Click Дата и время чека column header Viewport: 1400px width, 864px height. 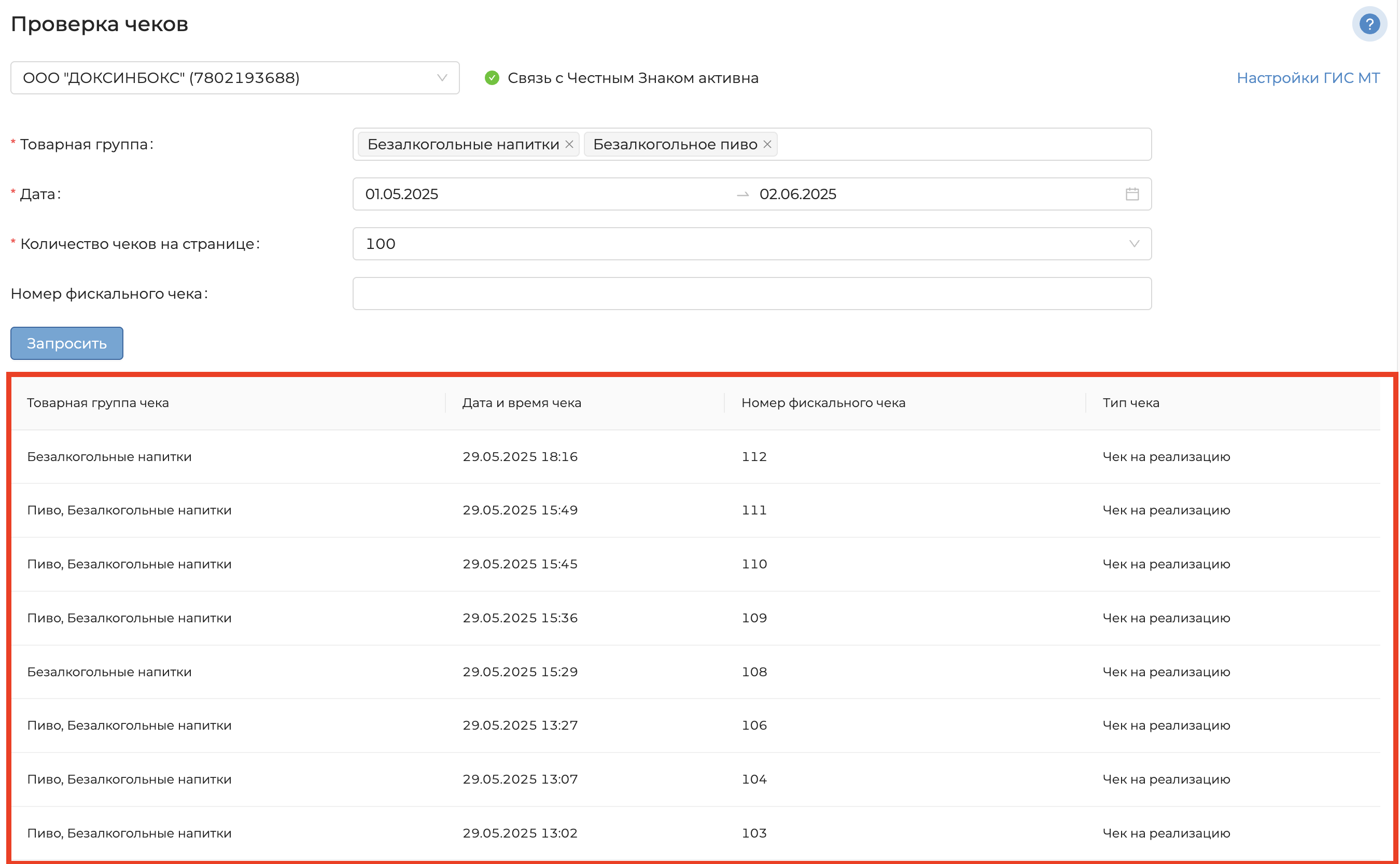click(x=521, y=403)
